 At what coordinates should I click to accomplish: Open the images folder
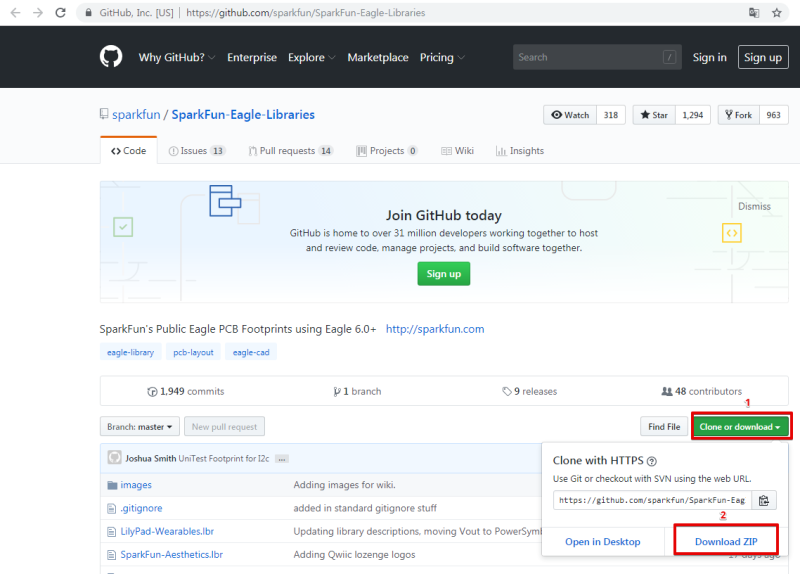pyautogui.click(x=136, y=485)
